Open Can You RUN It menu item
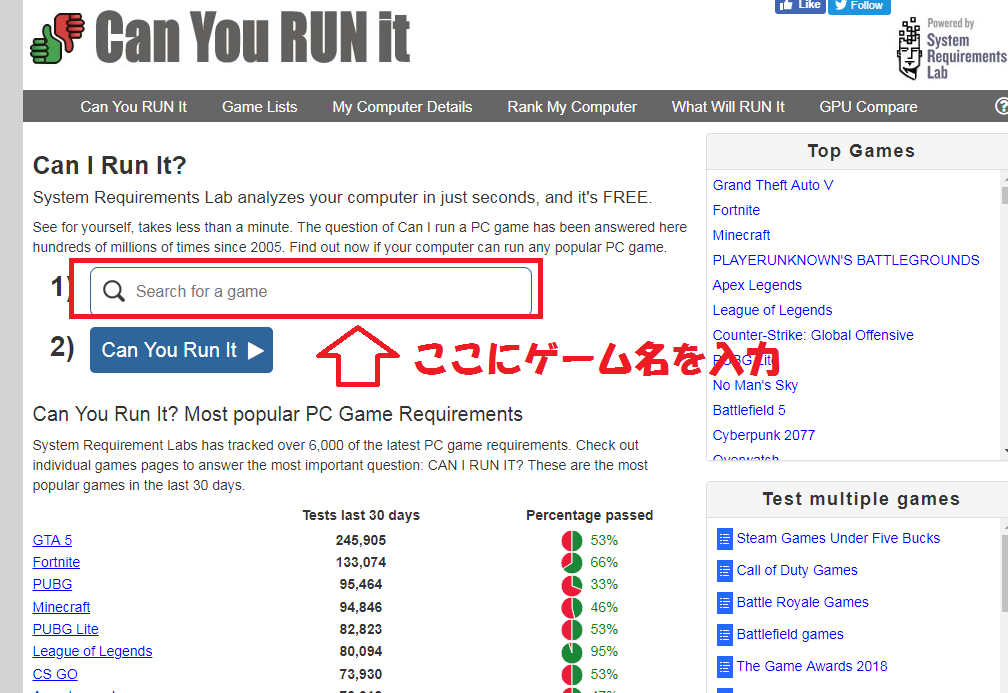Viewport: 1008px width, 693px height. 134,107
